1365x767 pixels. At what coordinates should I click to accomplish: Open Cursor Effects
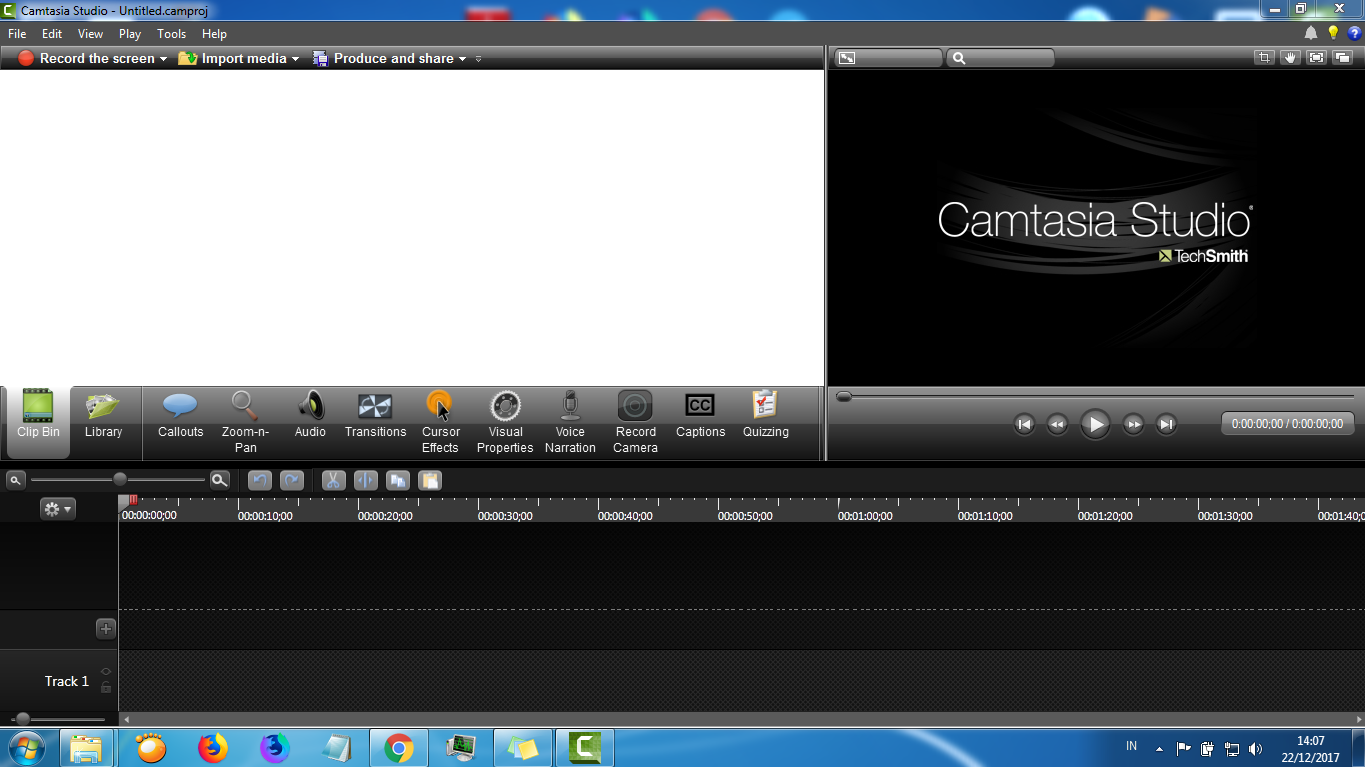pos(440,422)
